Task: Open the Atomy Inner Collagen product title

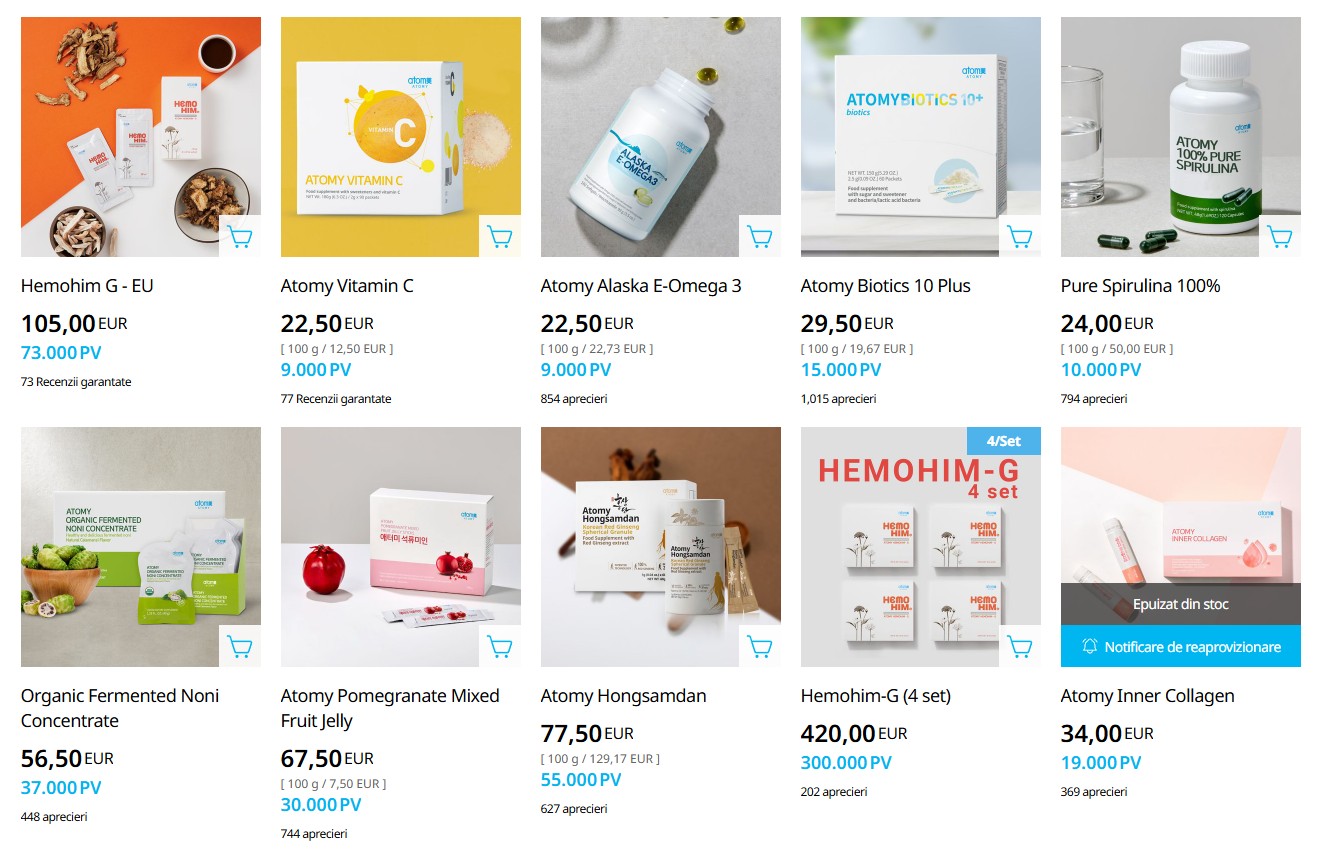Action: pos(1147,696)
